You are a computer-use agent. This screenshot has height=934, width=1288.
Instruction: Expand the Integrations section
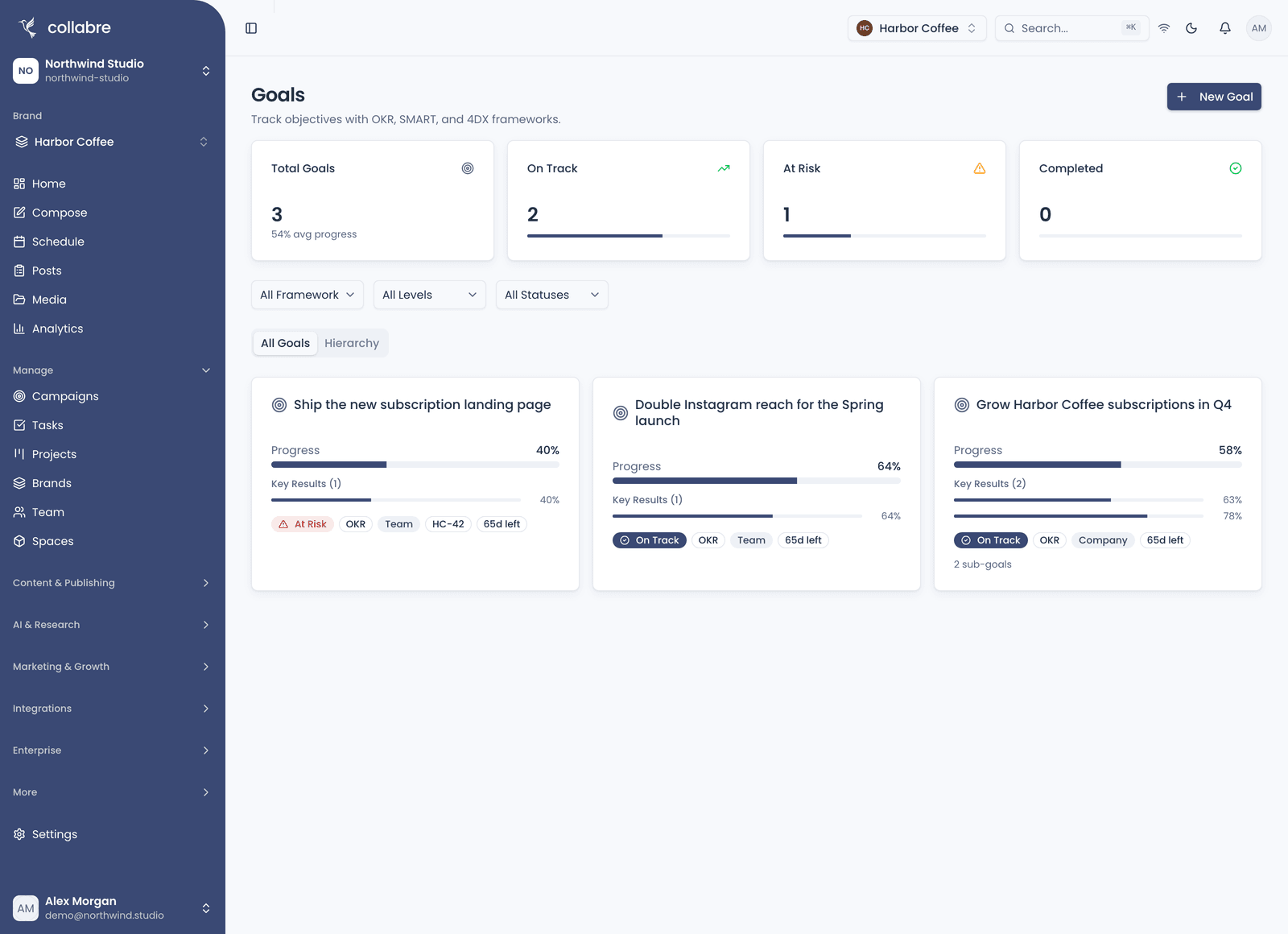[x=113, y=709]
